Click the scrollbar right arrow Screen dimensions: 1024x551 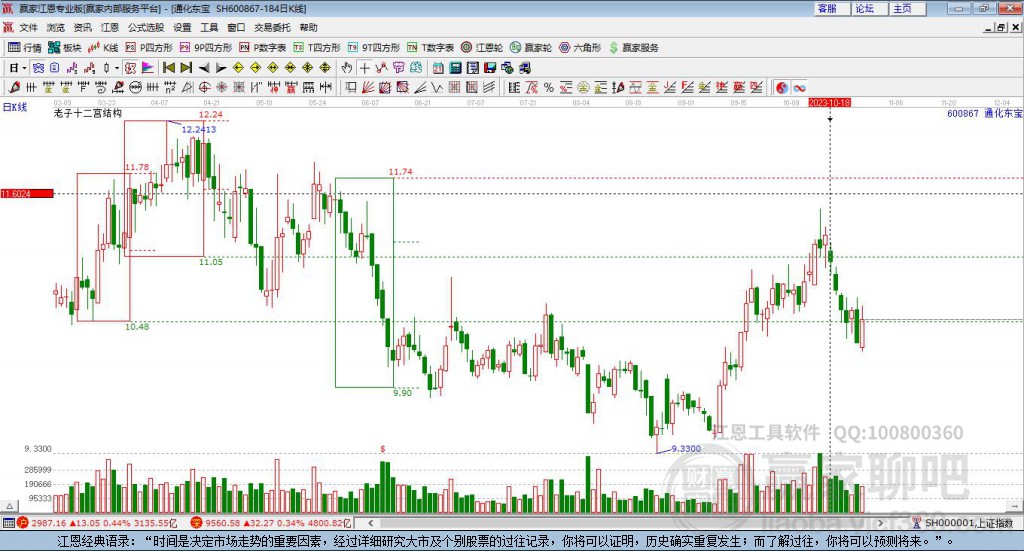pyautogui.click(x=880, y=523)
